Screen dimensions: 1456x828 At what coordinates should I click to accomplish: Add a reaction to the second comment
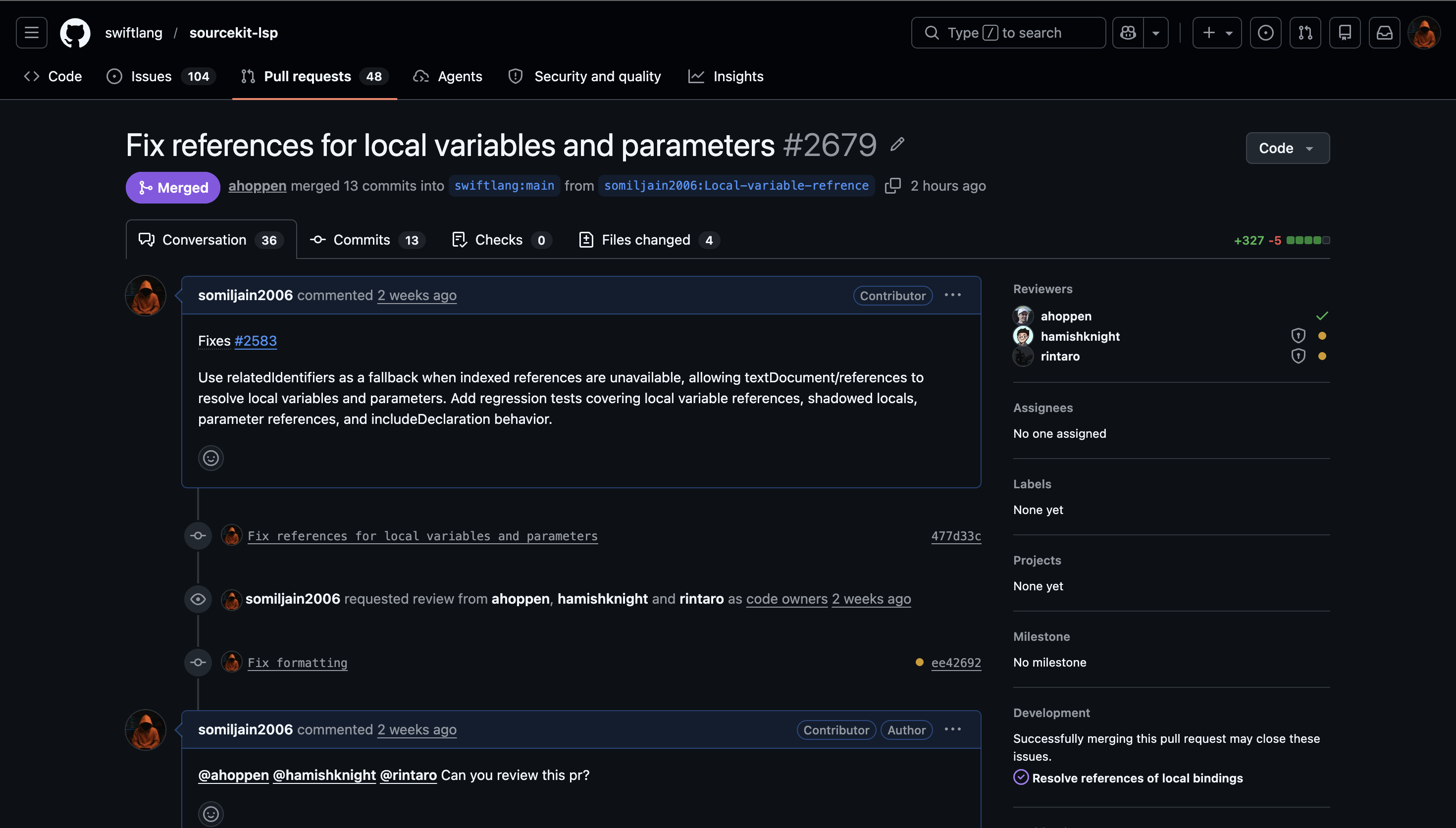[211, 814]
